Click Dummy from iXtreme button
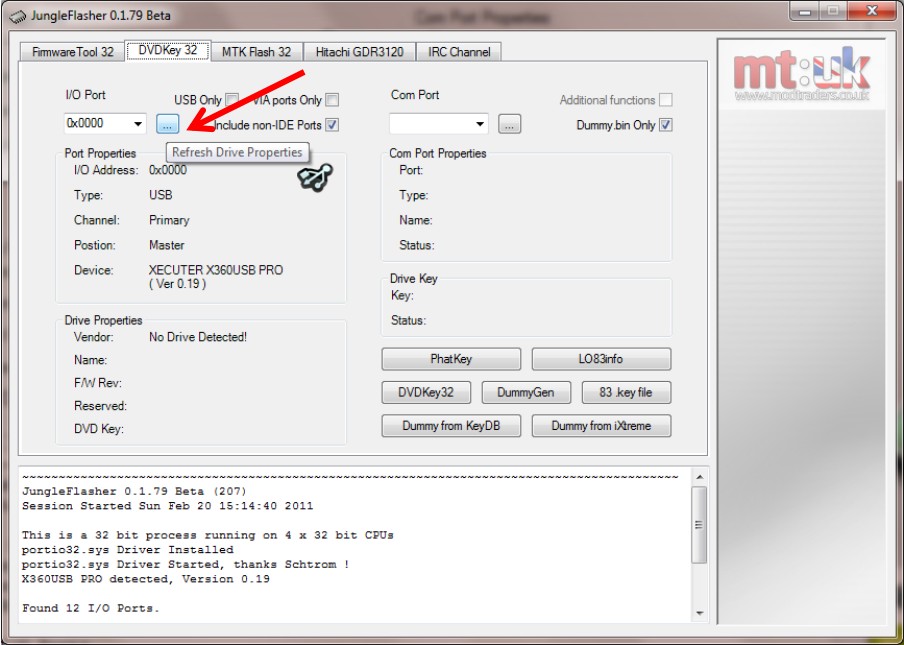This screenshot has height=645, width=904. pyautogui.click(x=601, y=426)
